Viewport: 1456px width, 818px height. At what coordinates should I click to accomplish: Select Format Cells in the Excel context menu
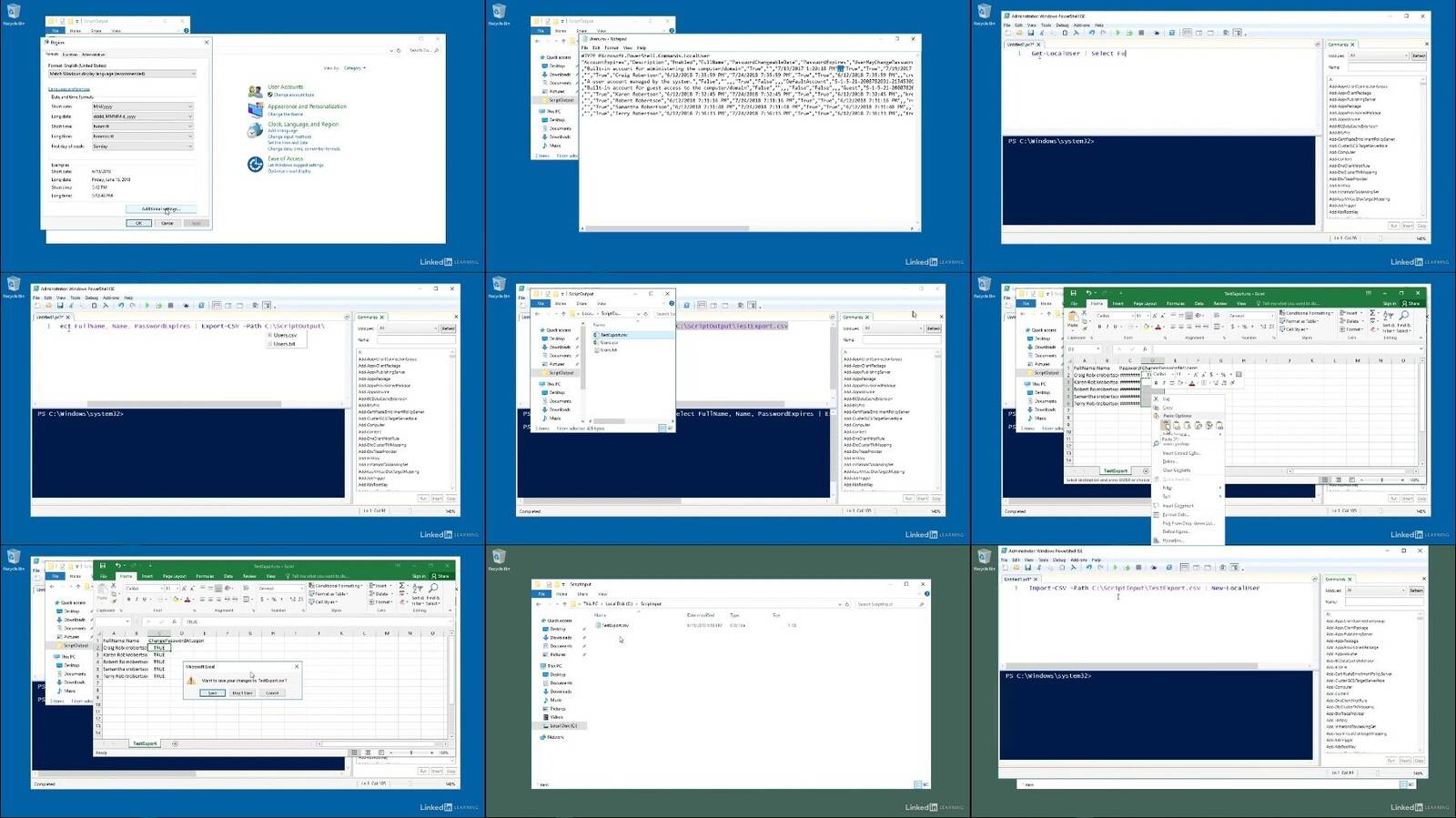tap(1177, 515)
